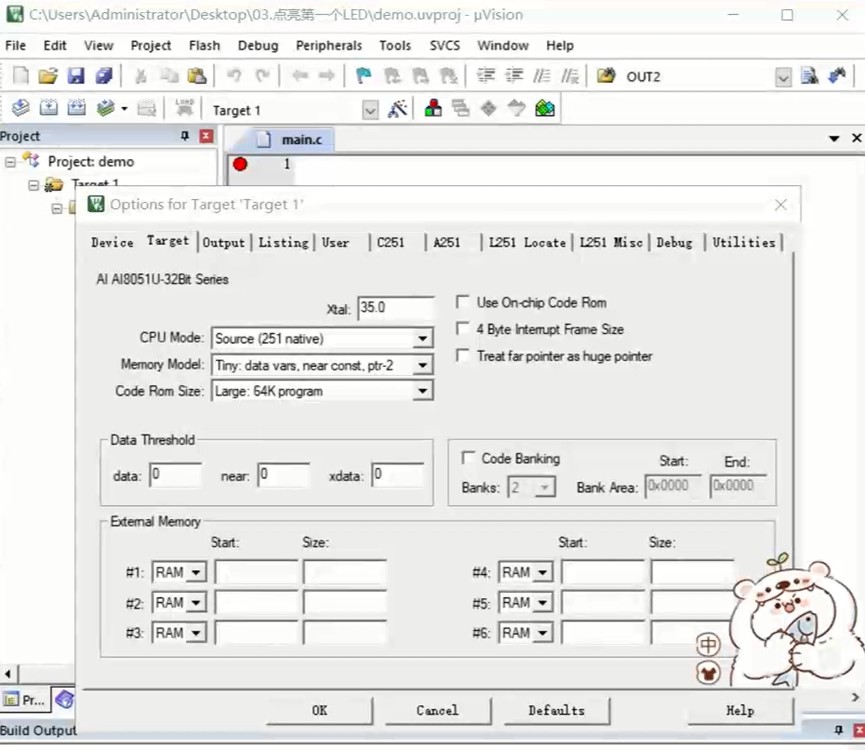Click the New file toolbar icon
Screen dimensions: 865x750
(20, 76)
